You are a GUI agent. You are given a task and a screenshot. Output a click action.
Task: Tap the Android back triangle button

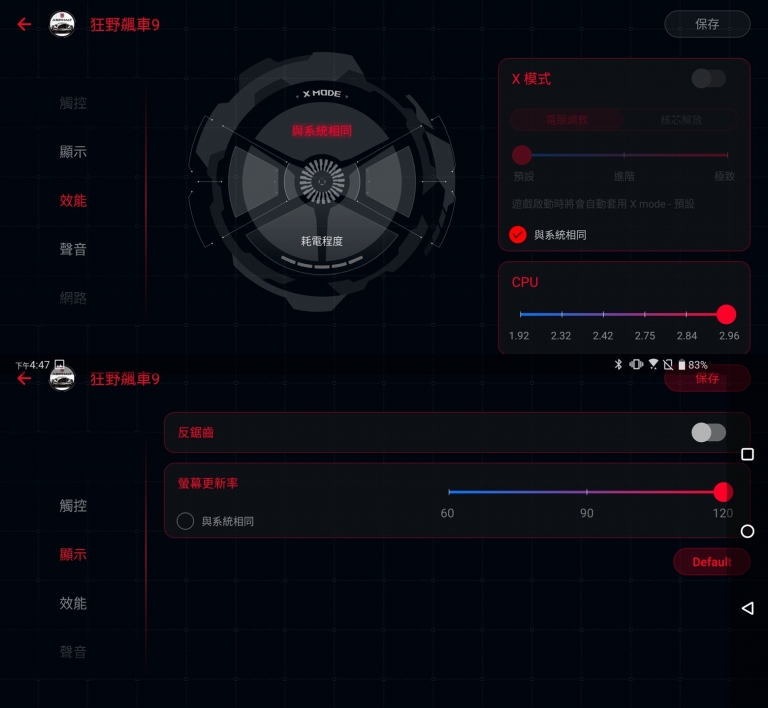point(747,608)
